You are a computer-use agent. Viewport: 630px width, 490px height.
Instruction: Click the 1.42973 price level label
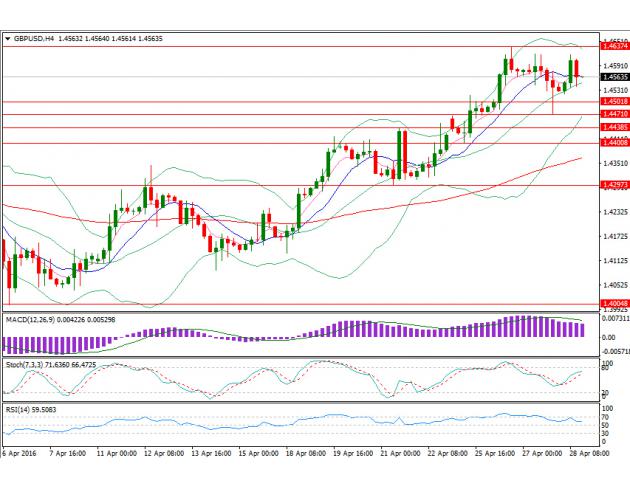pos(614,185)
